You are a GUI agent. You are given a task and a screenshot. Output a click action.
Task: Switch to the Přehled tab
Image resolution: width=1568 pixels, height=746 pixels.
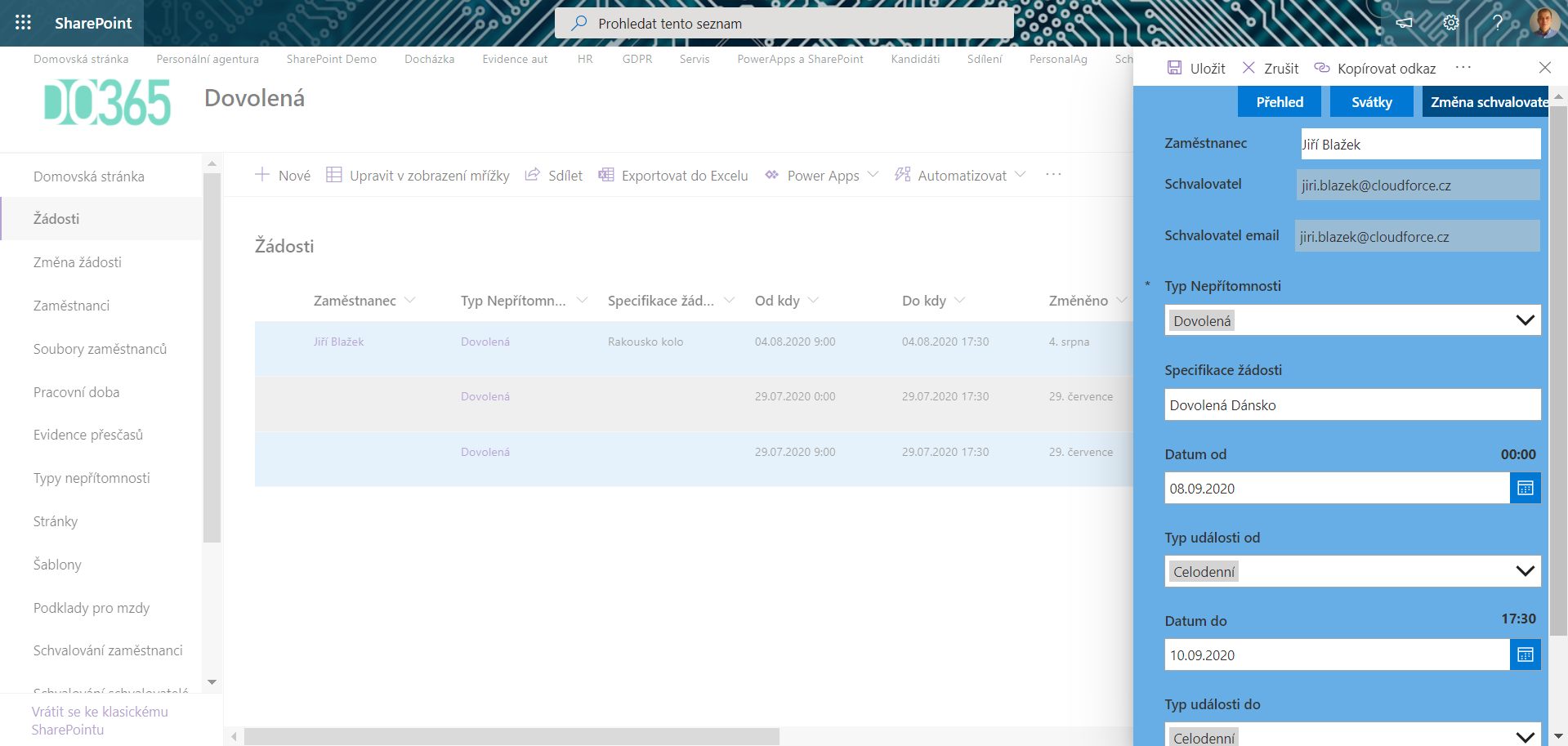pos(1279,102)
